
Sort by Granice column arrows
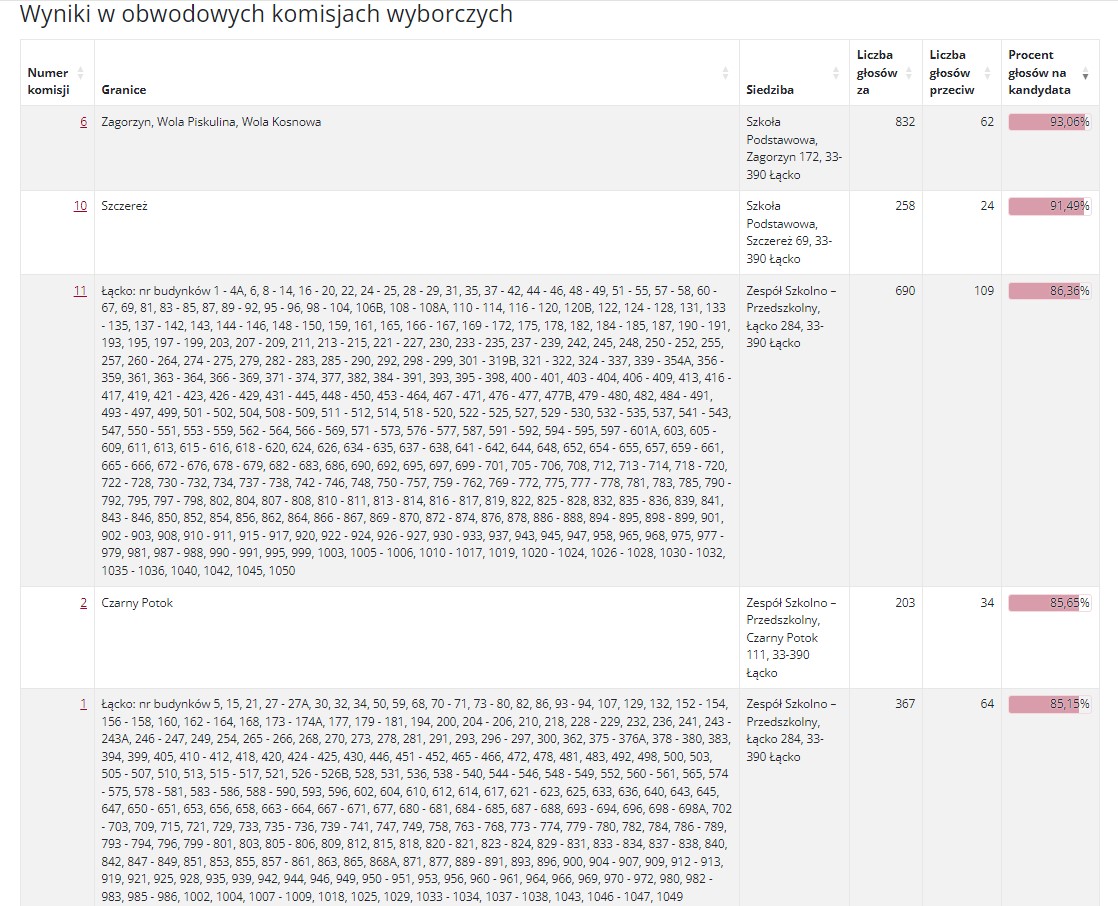coord(725,73)
